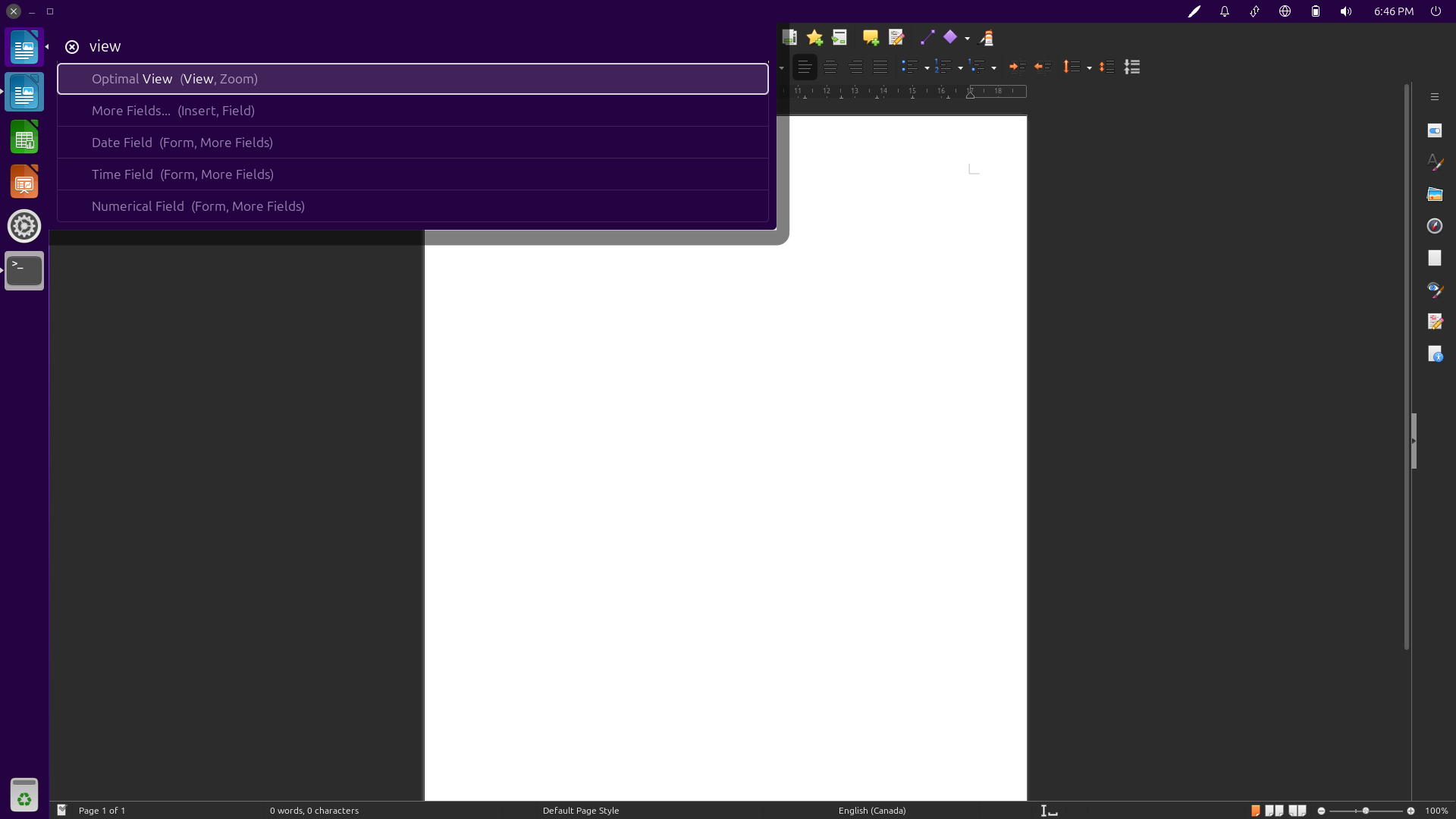Insert a basic diamond shape
The height and width of the screenshot is (819, 1456).
tap(950, 37)
